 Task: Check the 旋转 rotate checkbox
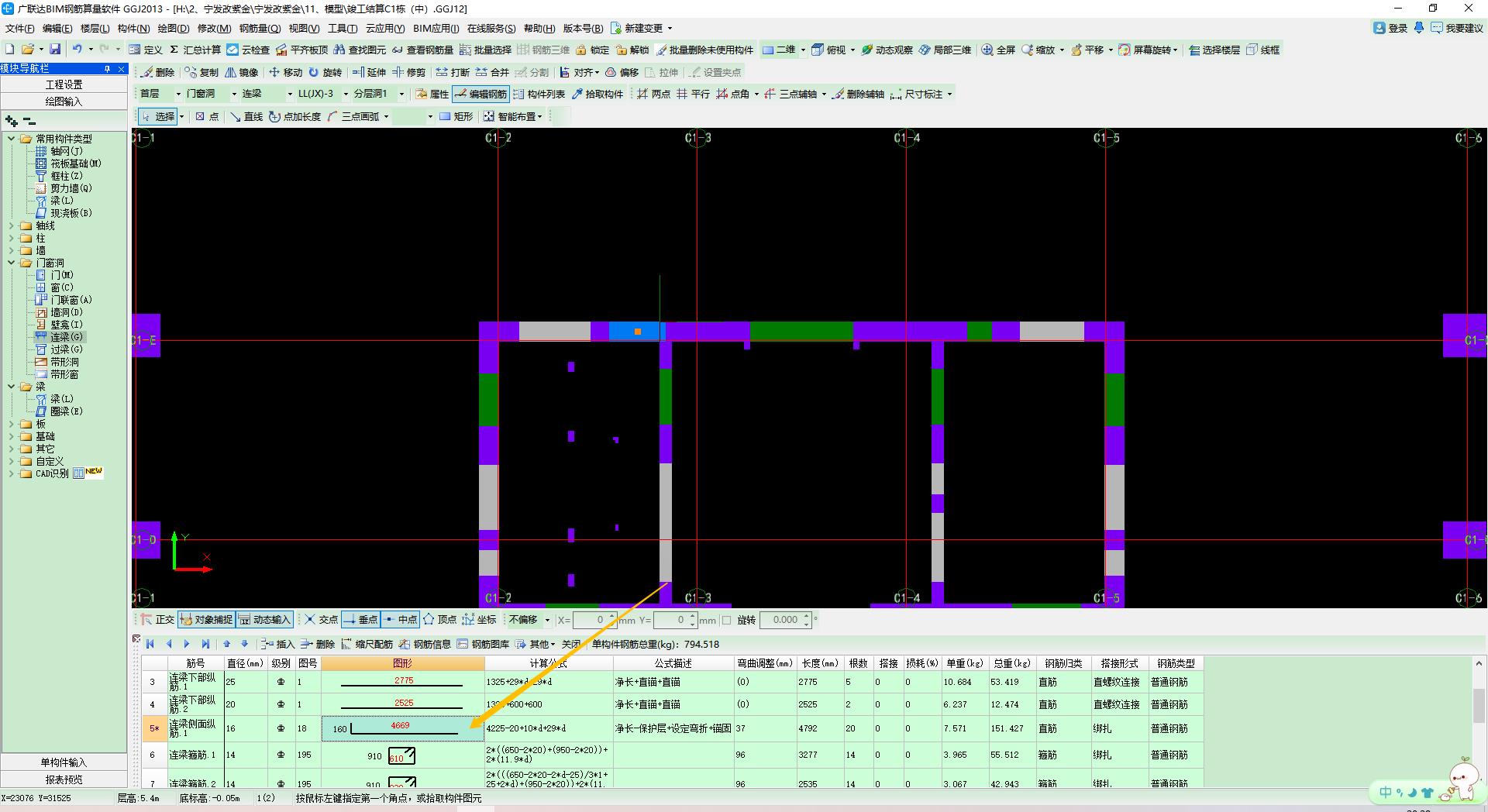[727, 620]
